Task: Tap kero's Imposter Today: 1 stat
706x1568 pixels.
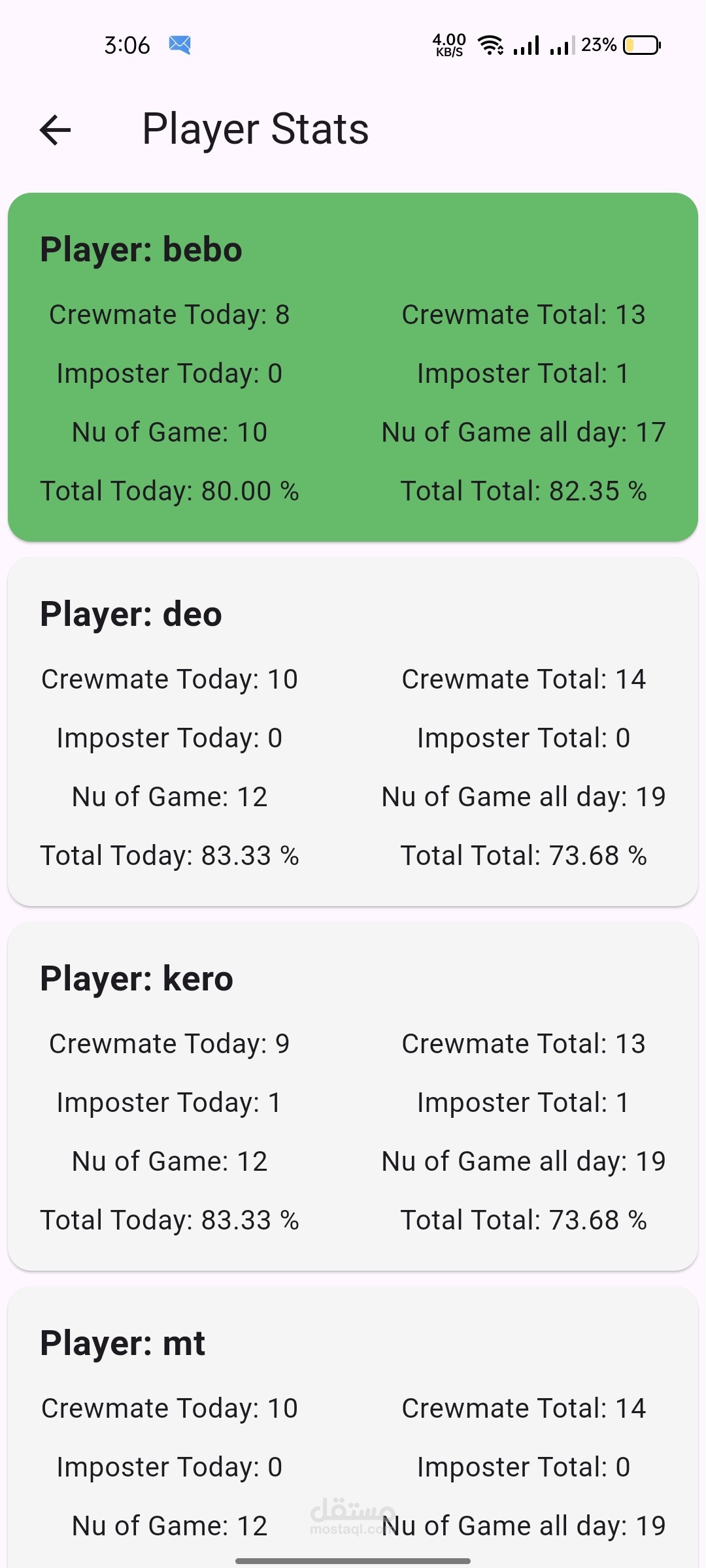Action: coord(169,1103)
